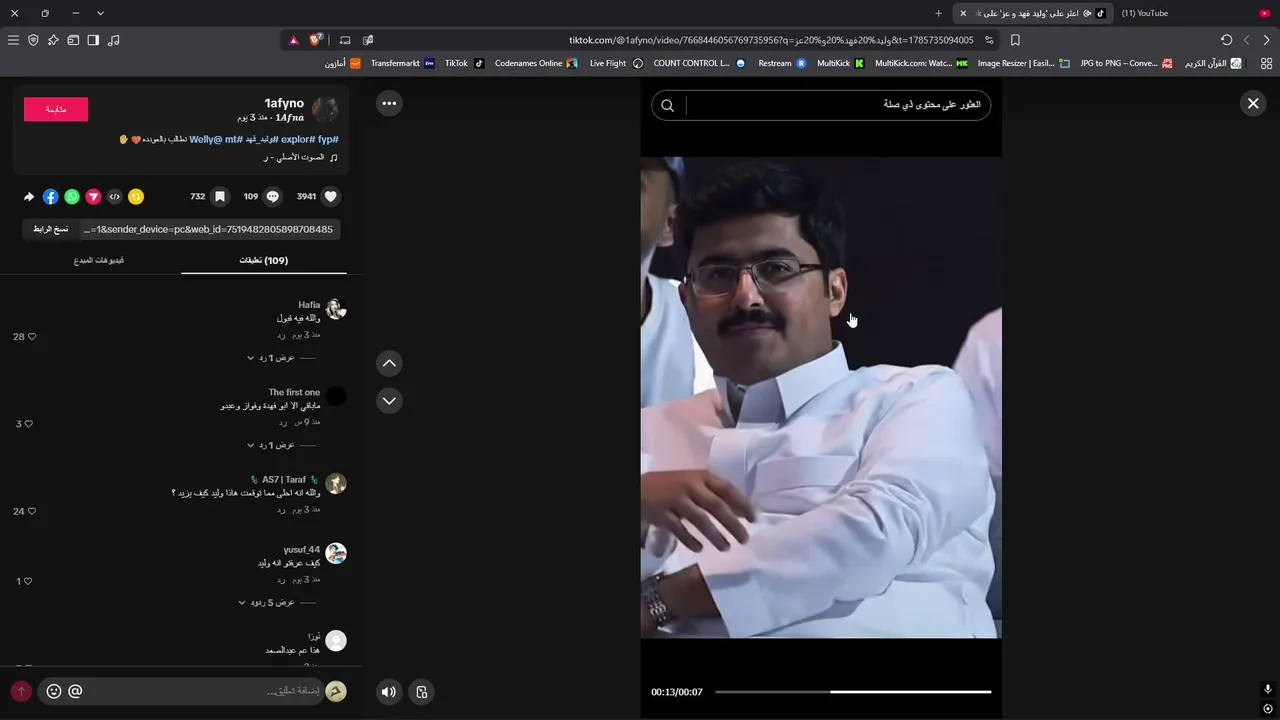
Task: Switch to the comments (109) tab
Action: tap(264, 260)
